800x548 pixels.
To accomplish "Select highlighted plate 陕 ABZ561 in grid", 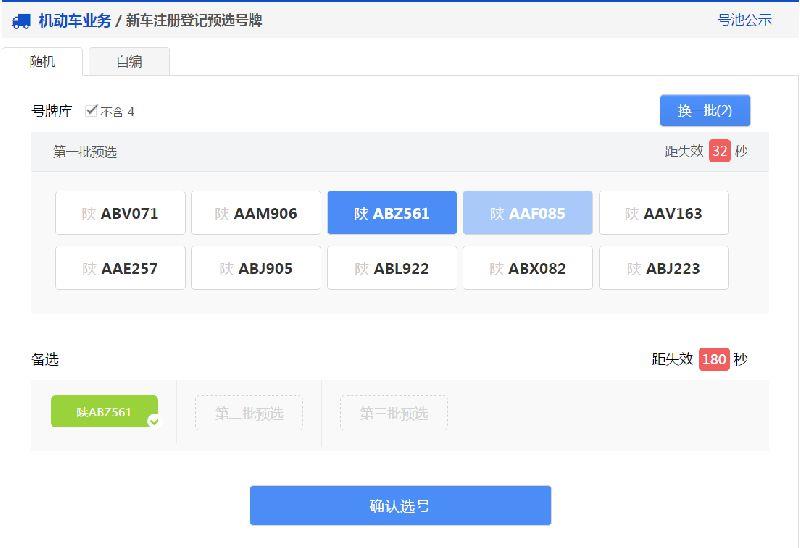I will [392, 213].
